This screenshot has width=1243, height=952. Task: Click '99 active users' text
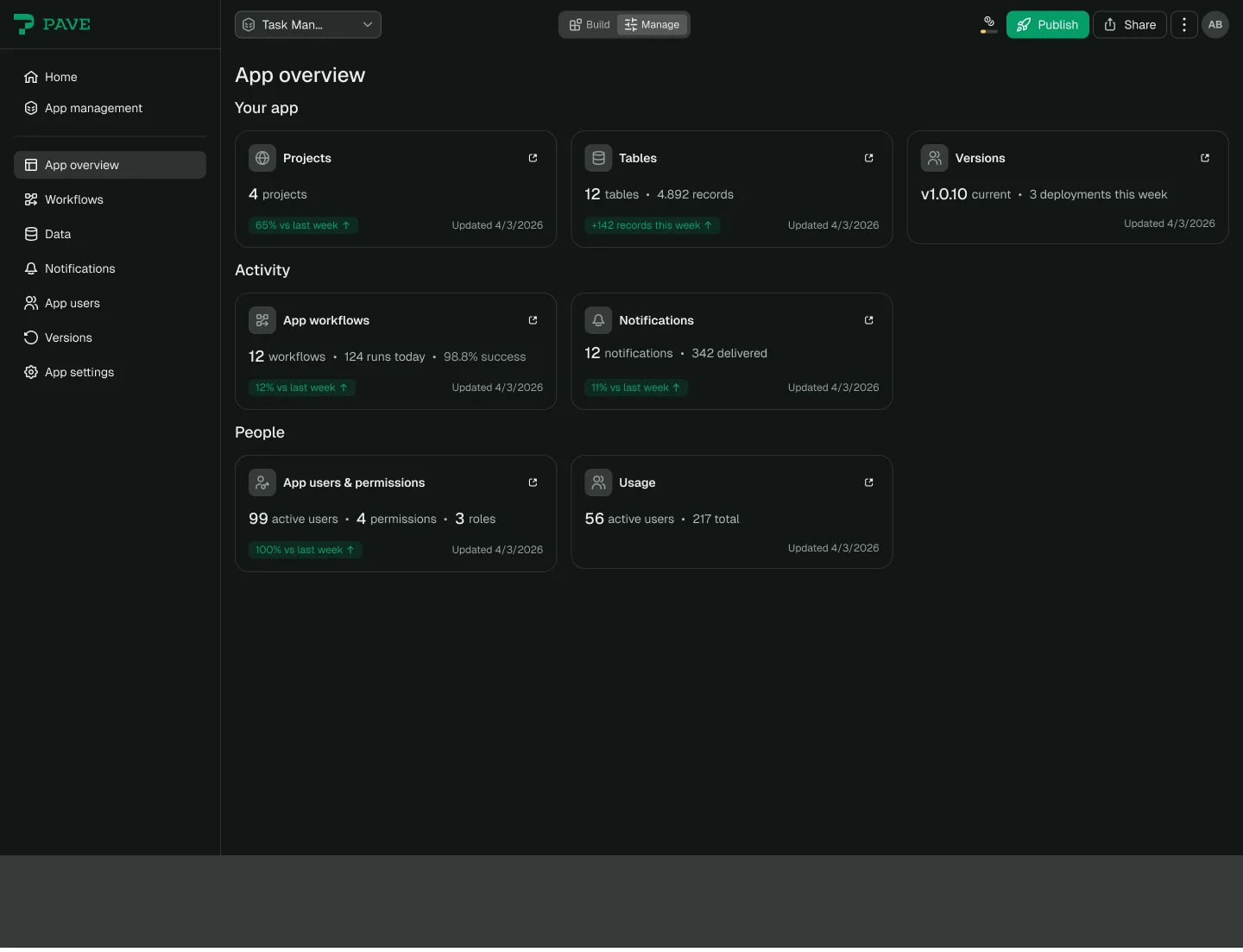[x=293, y=519]
